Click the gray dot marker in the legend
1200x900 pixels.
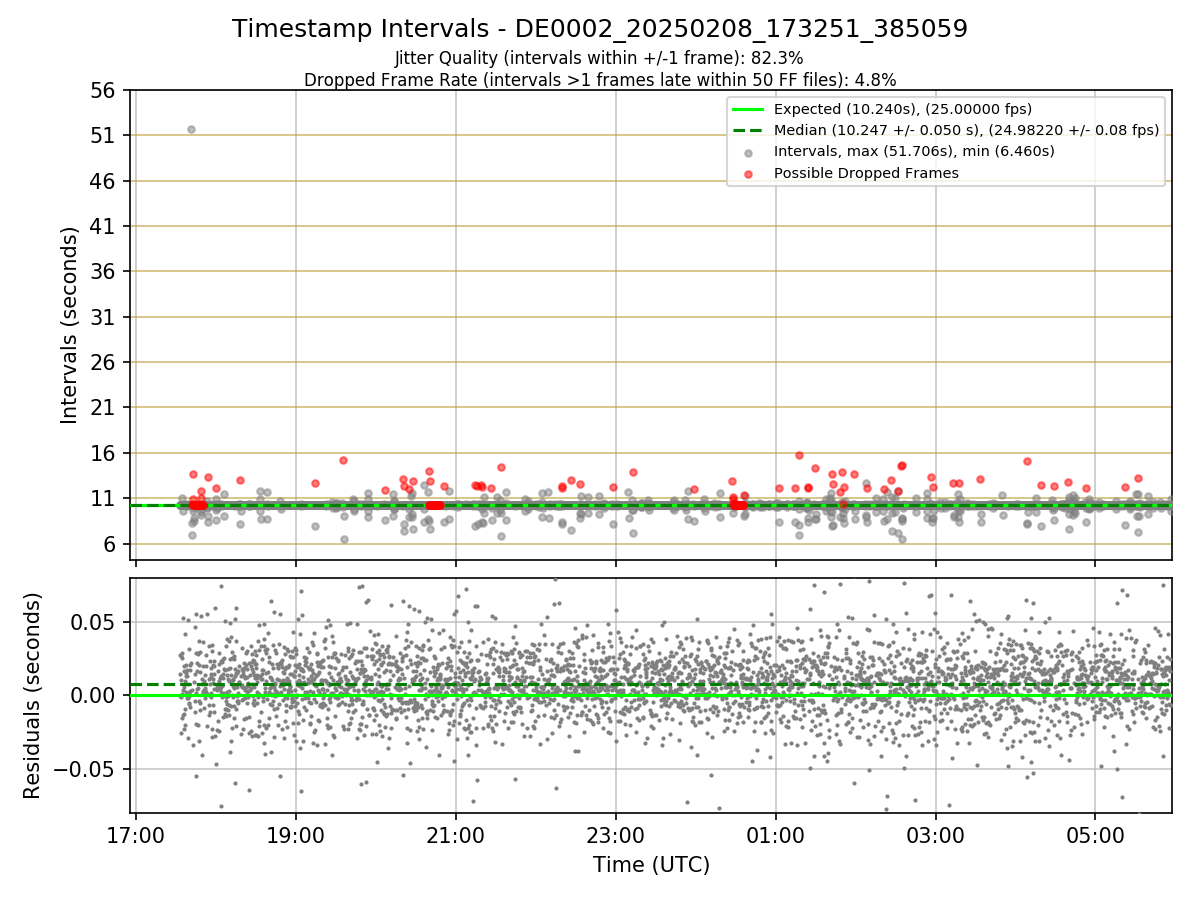(749, 152)
